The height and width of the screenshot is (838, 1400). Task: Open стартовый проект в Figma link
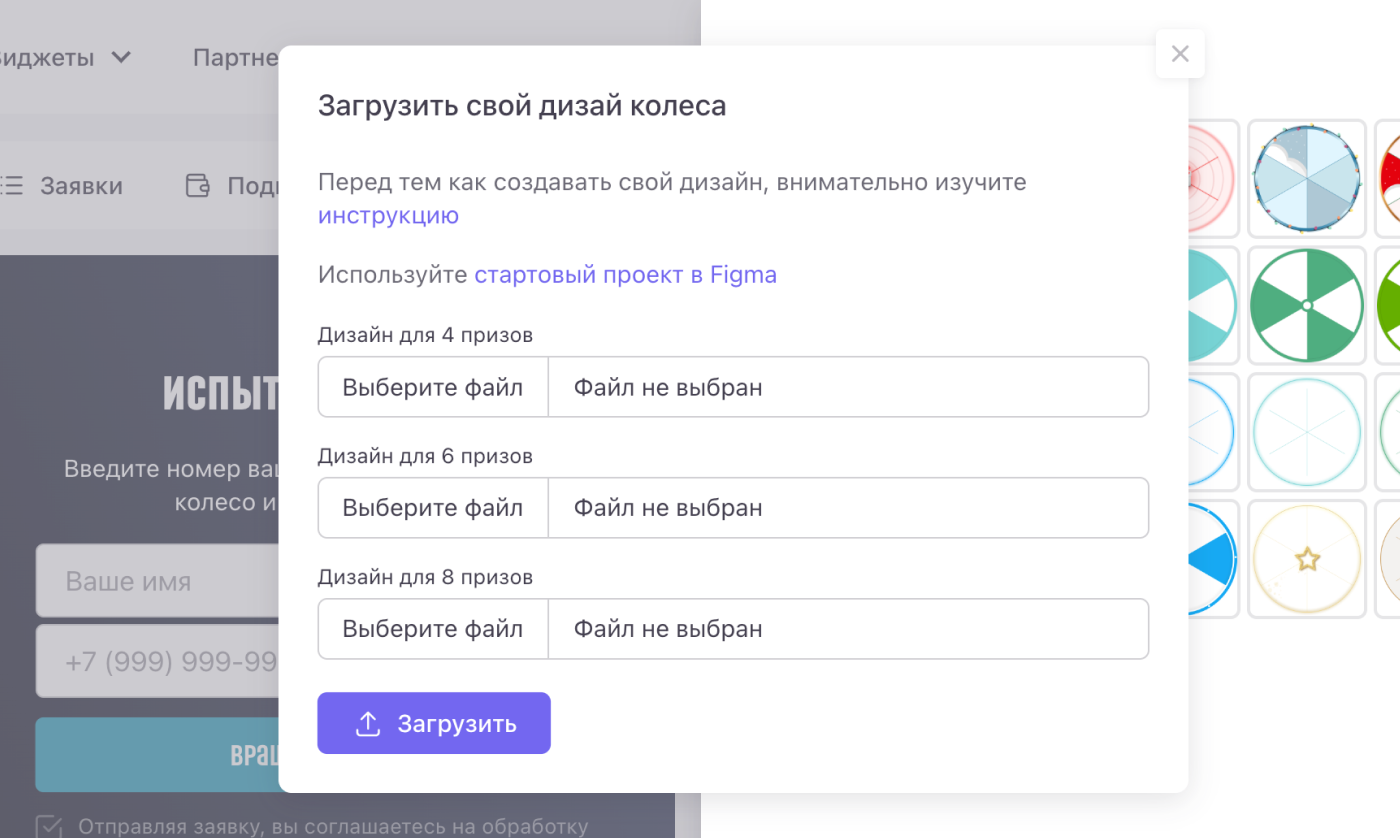[x=625, y=275]
